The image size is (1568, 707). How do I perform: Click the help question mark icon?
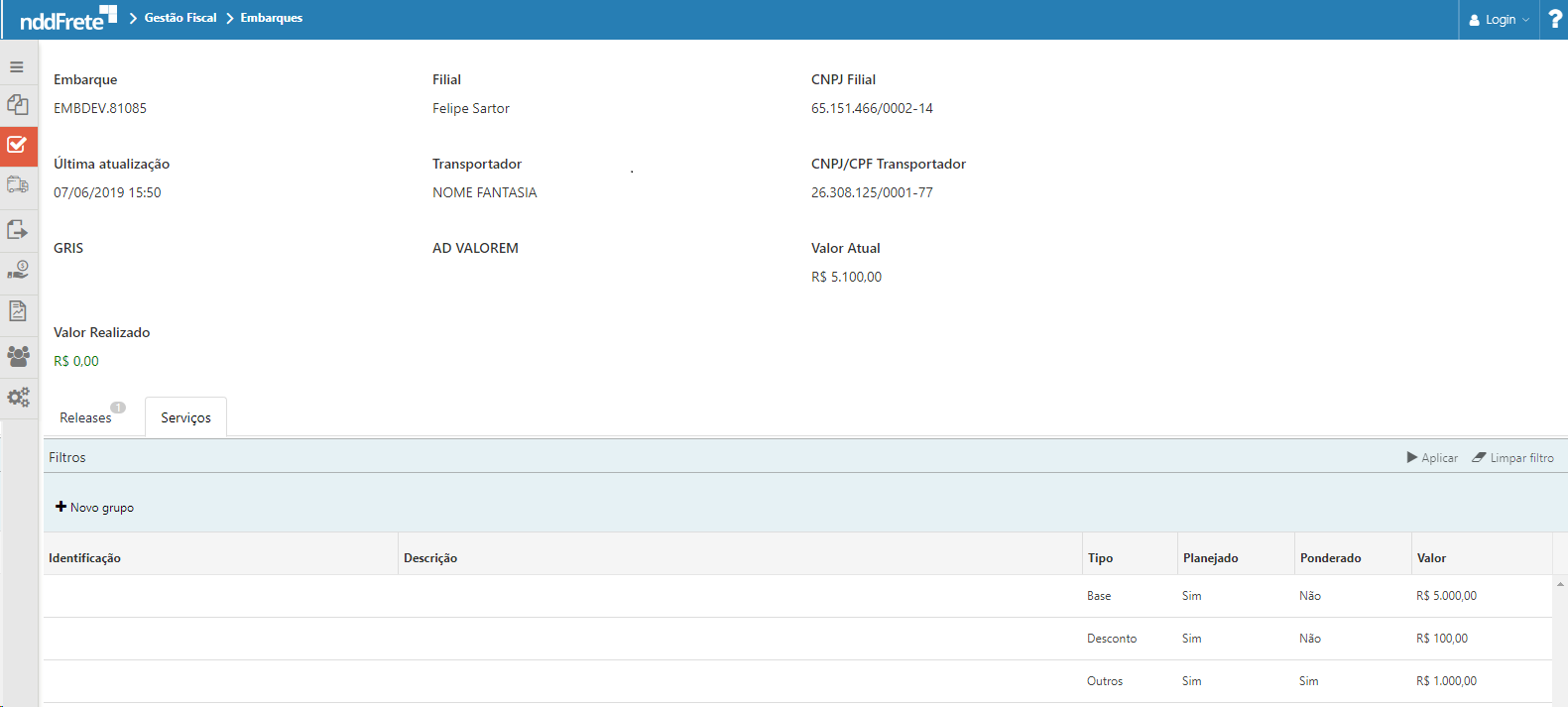coord(1554,19)
